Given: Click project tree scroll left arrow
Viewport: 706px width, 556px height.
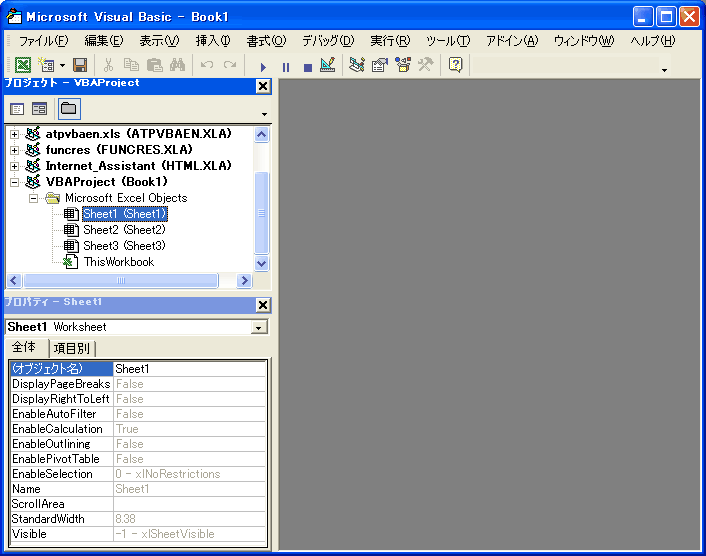Looking at the screenshot, I should point(14,280).
